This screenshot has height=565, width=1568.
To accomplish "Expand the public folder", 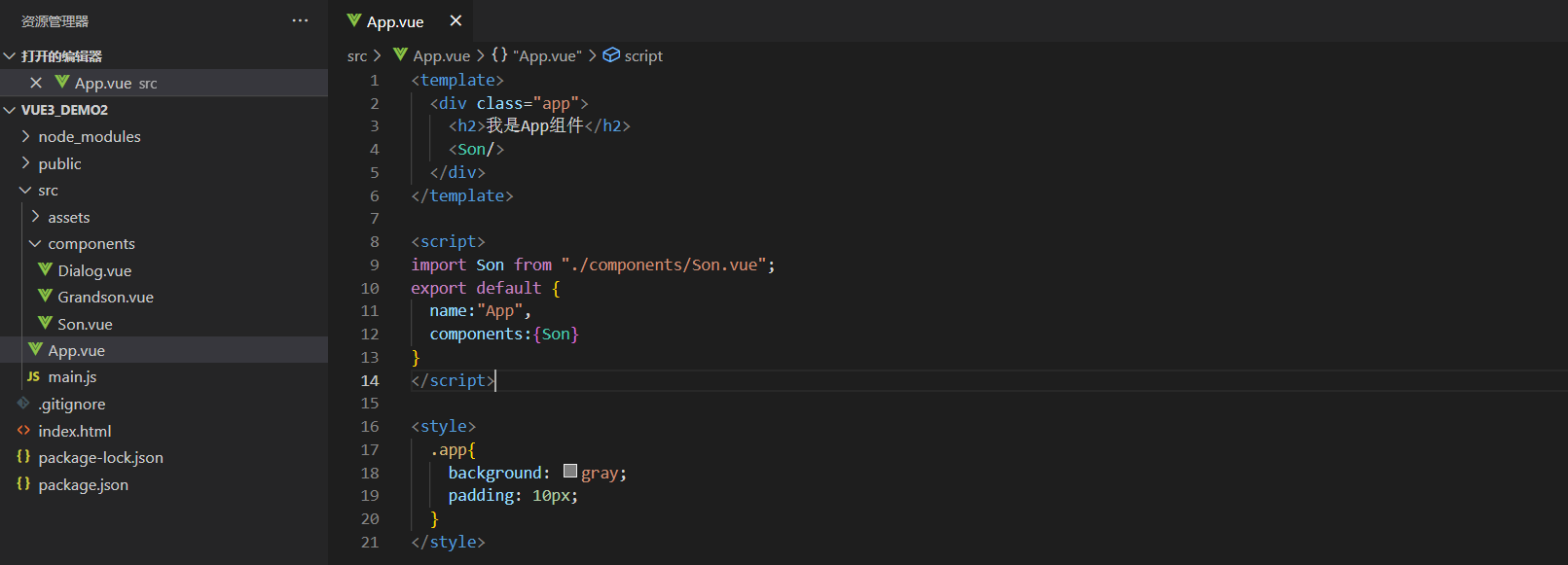I will [26, 163].
